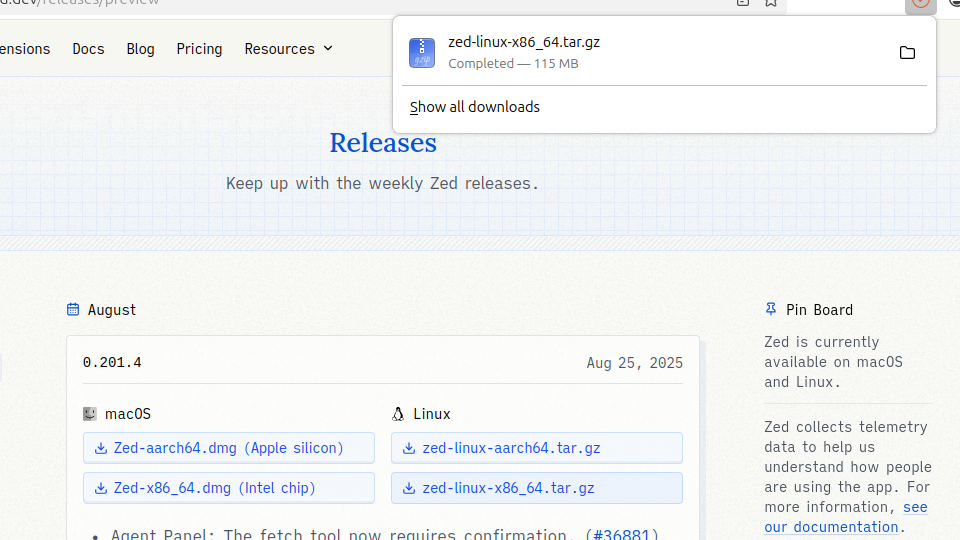Select the August month label
The width and height of the screenshot is (960, 540).
point(111,310)
